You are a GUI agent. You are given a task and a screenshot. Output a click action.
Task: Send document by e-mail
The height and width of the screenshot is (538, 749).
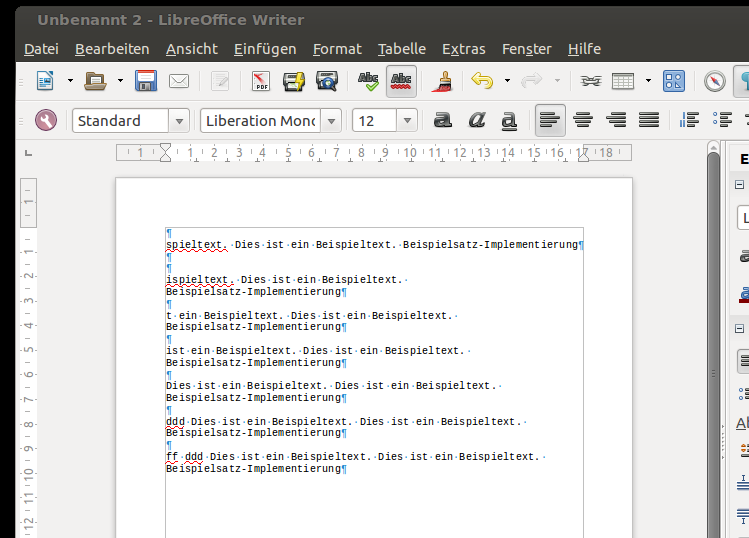click(x=179, y=81)
